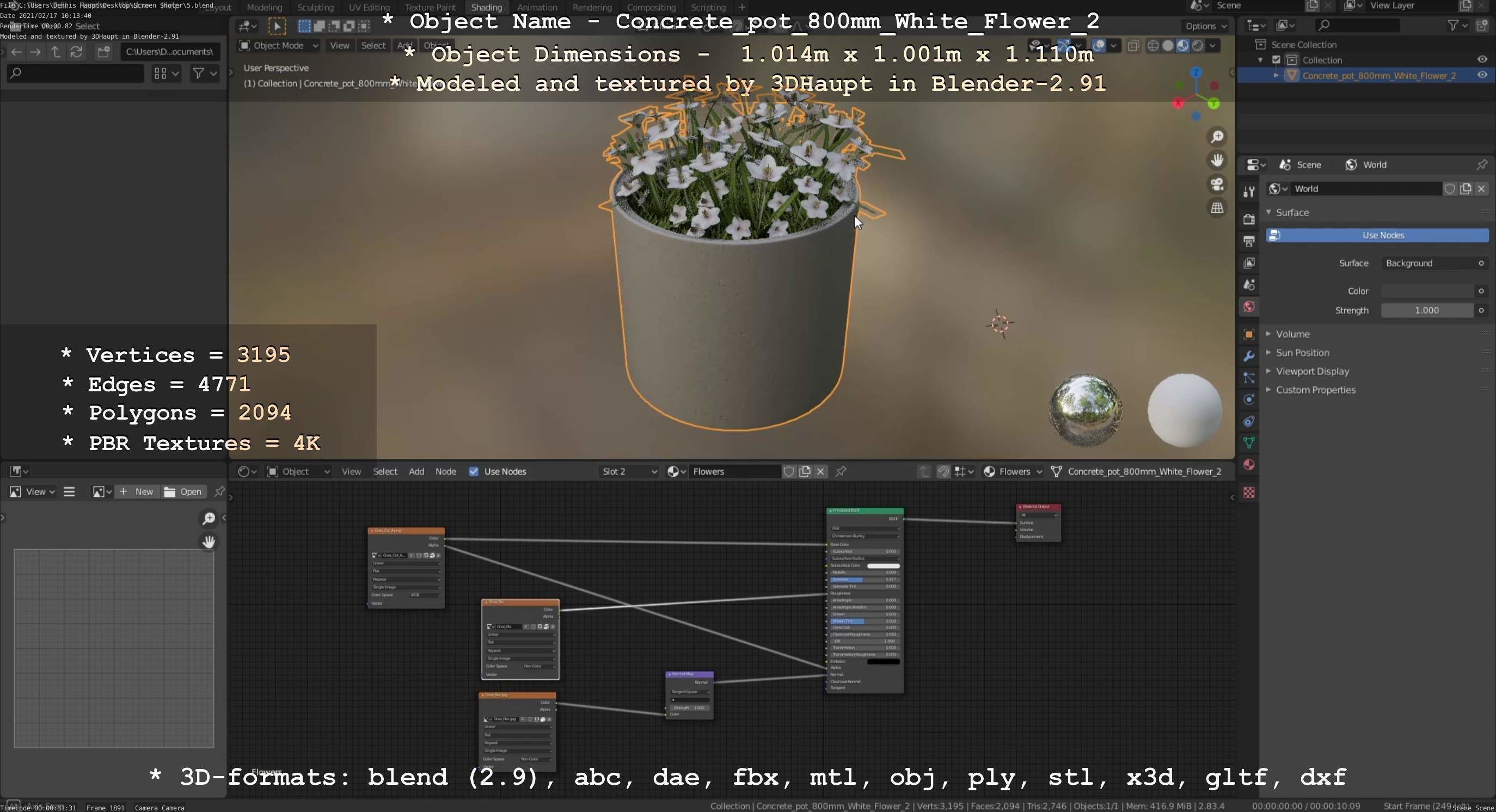
Task: Switch to the Modeling workspace tab
Action: pyautogui.click(x=264, y=8)
